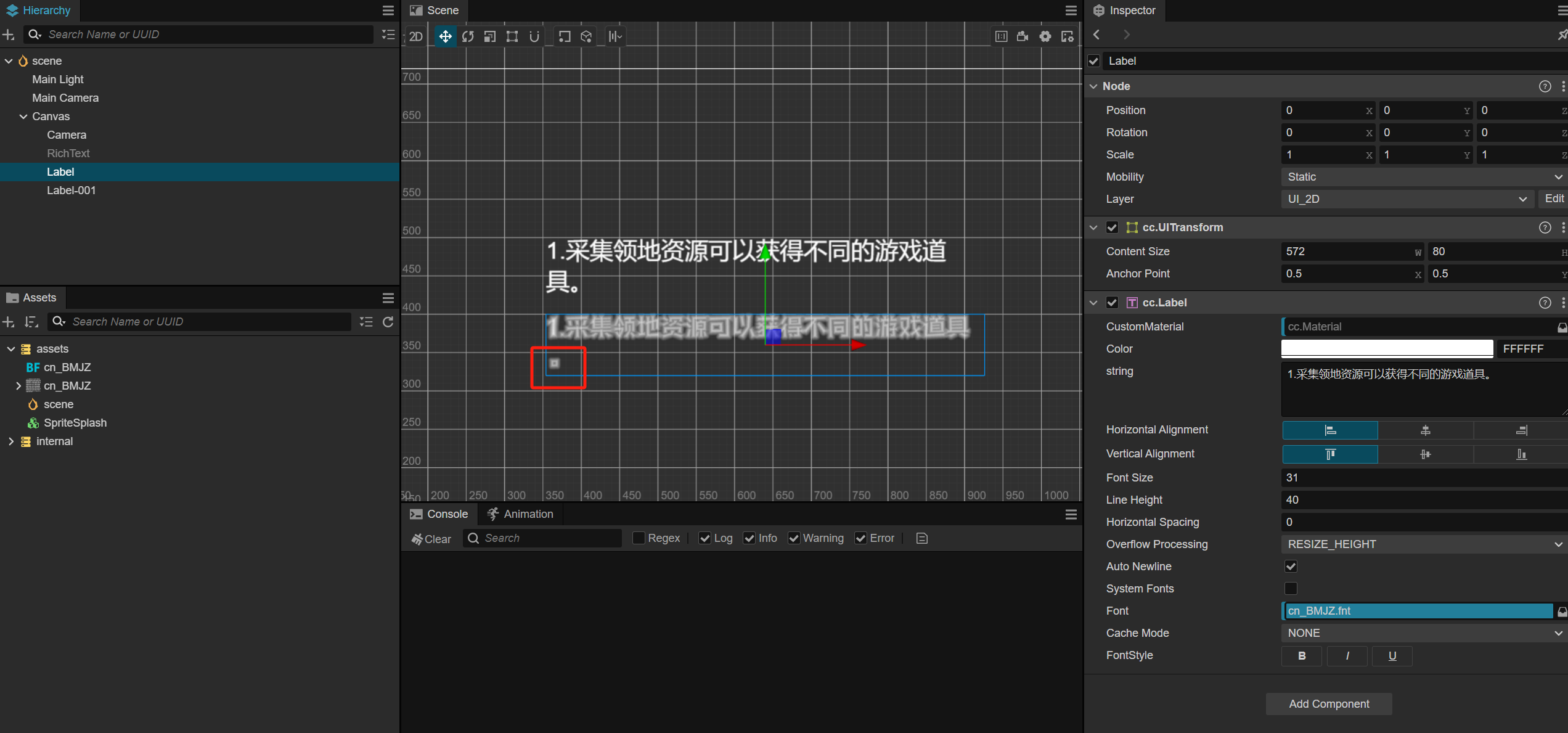Select the Move gizmo tool
1568x733 pixels.
(445, 36)
